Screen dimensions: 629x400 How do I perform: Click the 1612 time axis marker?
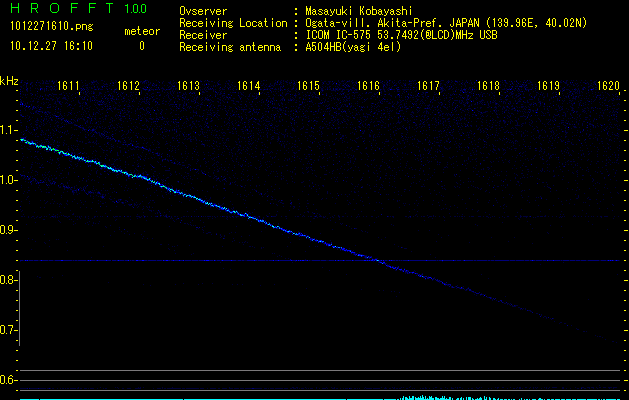point(128,86)
